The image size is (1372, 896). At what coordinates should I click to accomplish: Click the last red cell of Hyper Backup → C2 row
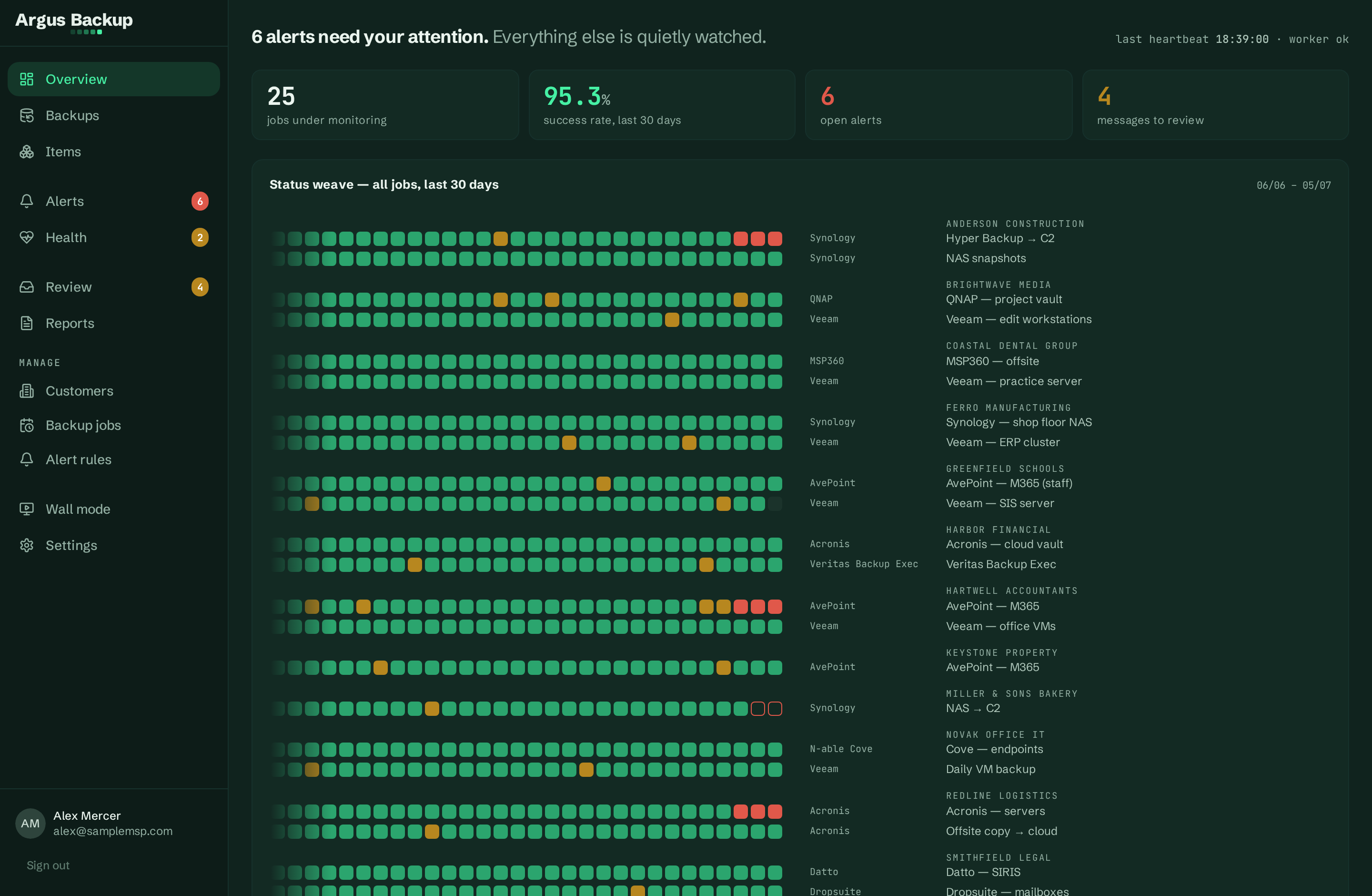click(x=775, y=239)
